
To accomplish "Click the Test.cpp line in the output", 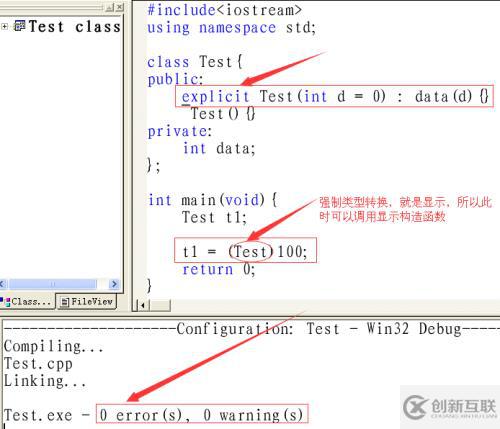I will pos(38,364).
